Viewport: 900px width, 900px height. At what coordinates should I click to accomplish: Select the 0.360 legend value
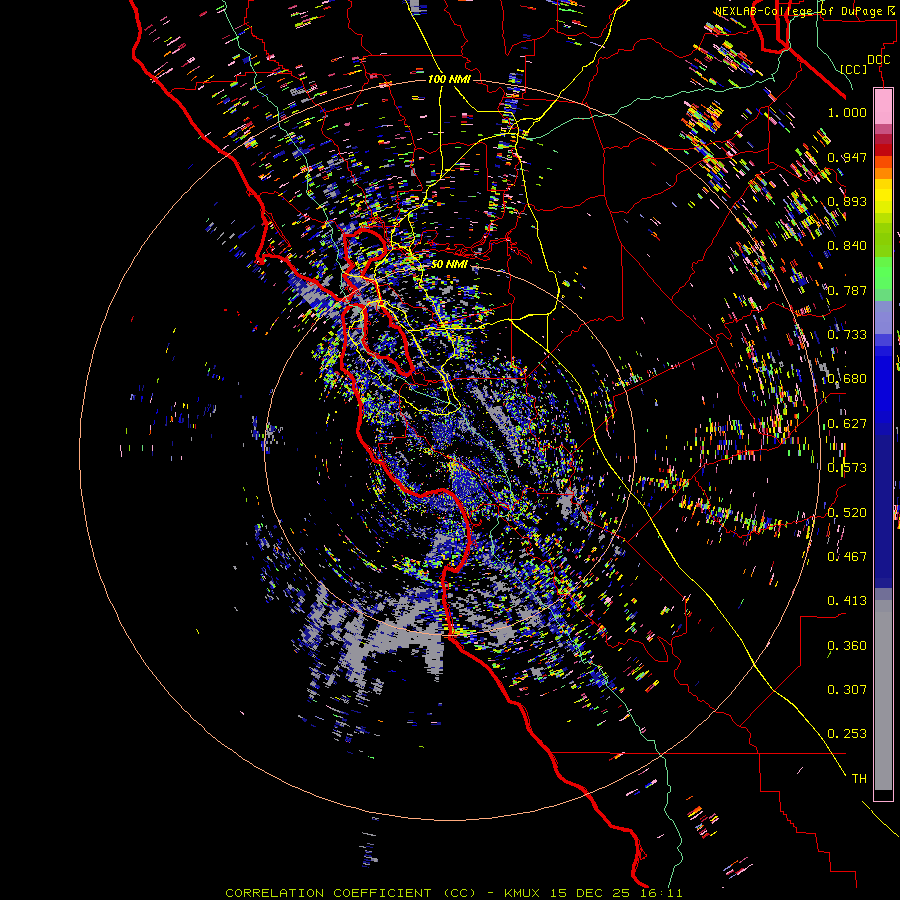point(847,646)
